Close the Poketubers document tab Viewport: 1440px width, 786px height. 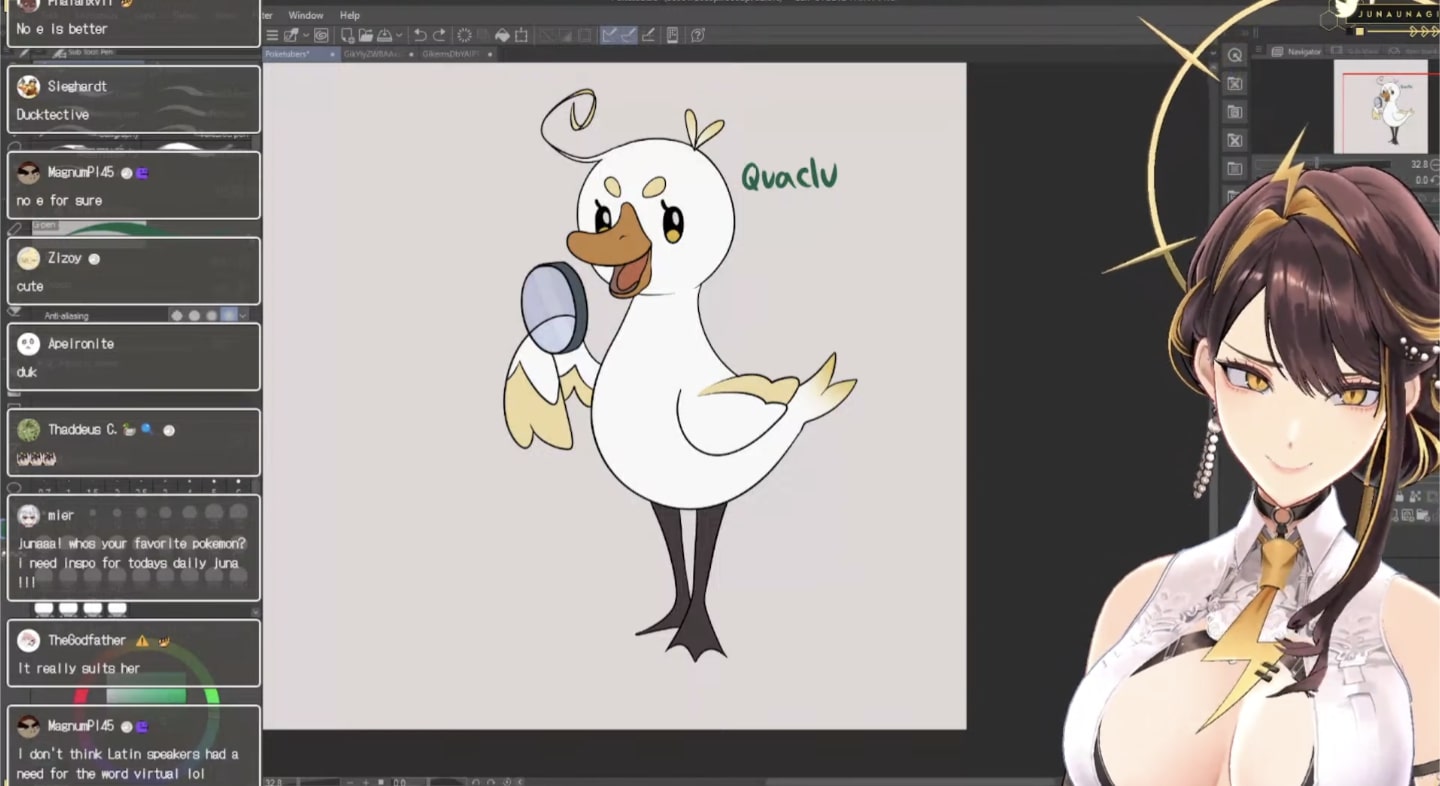tap(332, 54)
